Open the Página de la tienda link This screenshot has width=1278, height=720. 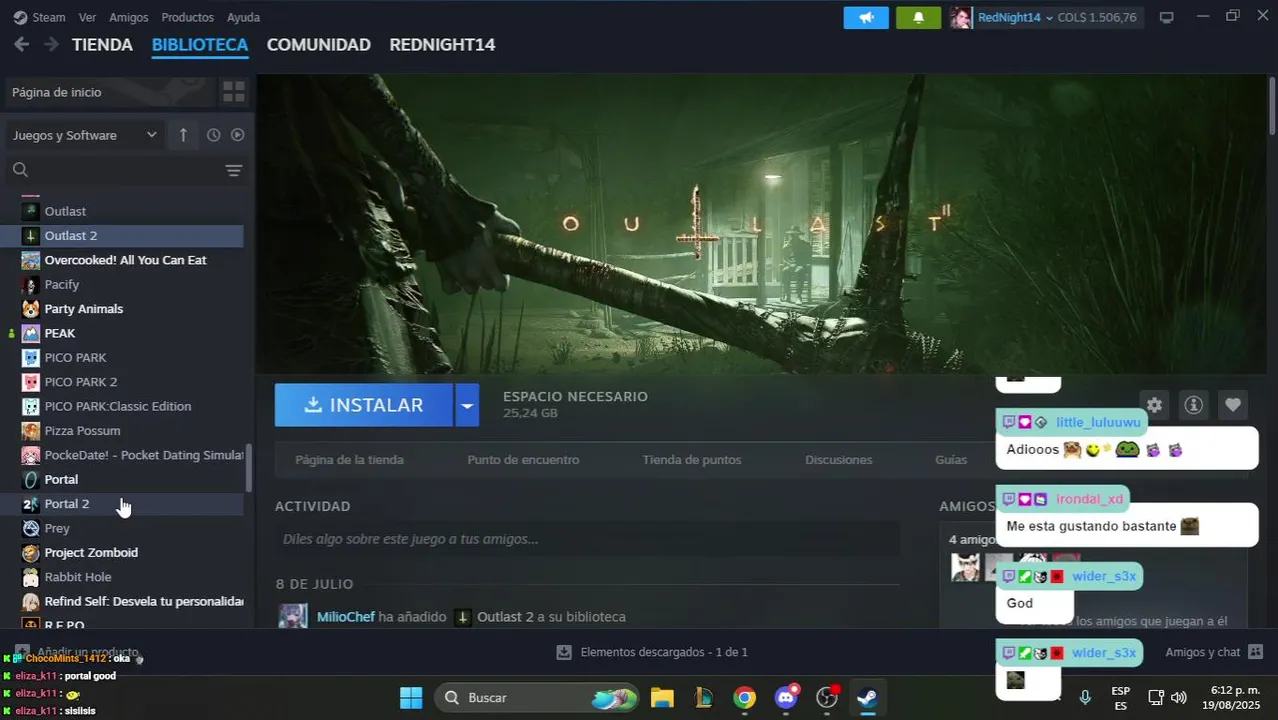[x=349, y=460]
